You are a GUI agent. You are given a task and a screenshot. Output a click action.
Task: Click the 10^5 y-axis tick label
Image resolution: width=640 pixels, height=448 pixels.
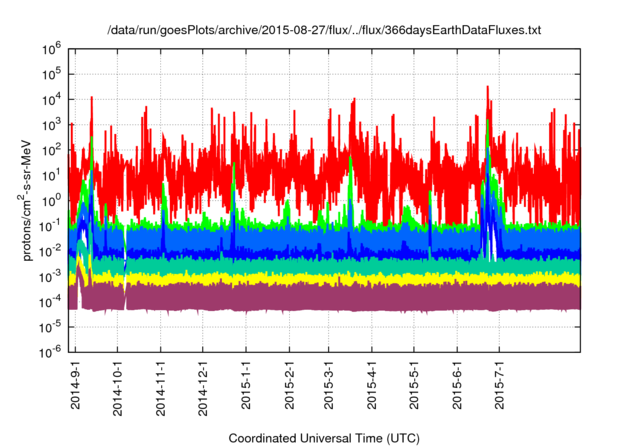pos(51,75)
